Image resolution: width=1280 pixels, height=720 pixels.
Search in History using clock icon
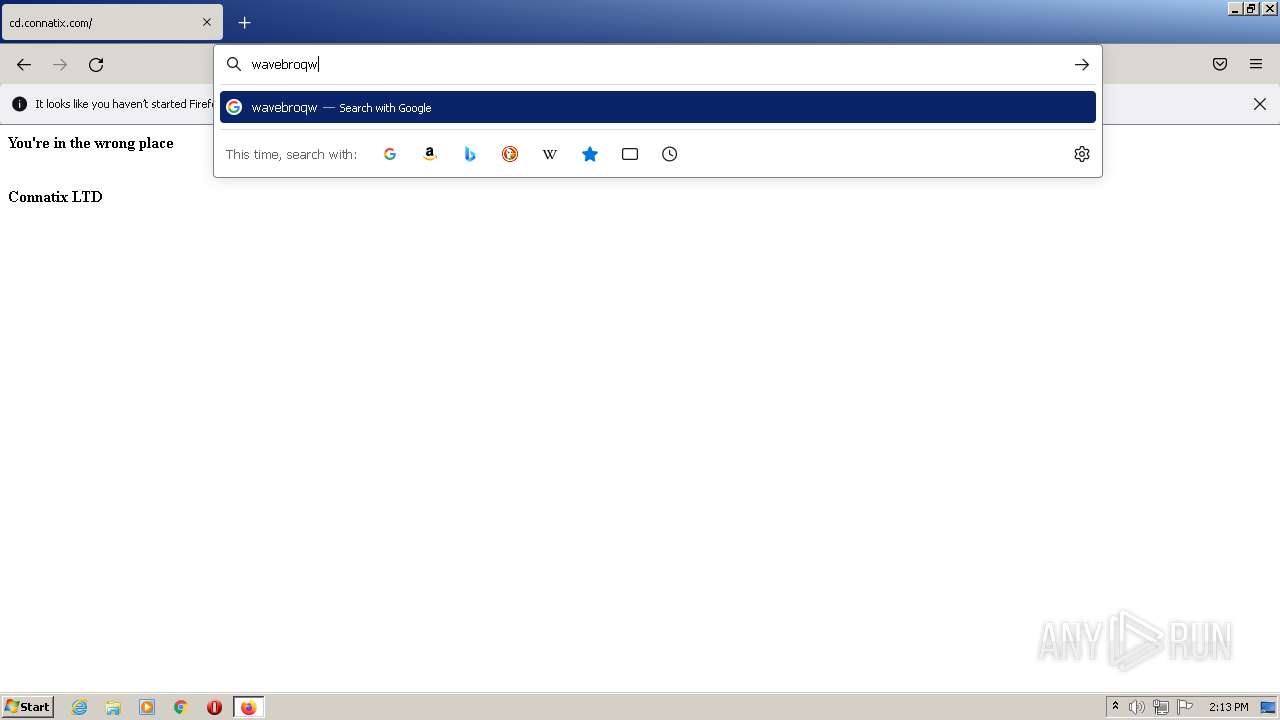click(x=670, y=154)
